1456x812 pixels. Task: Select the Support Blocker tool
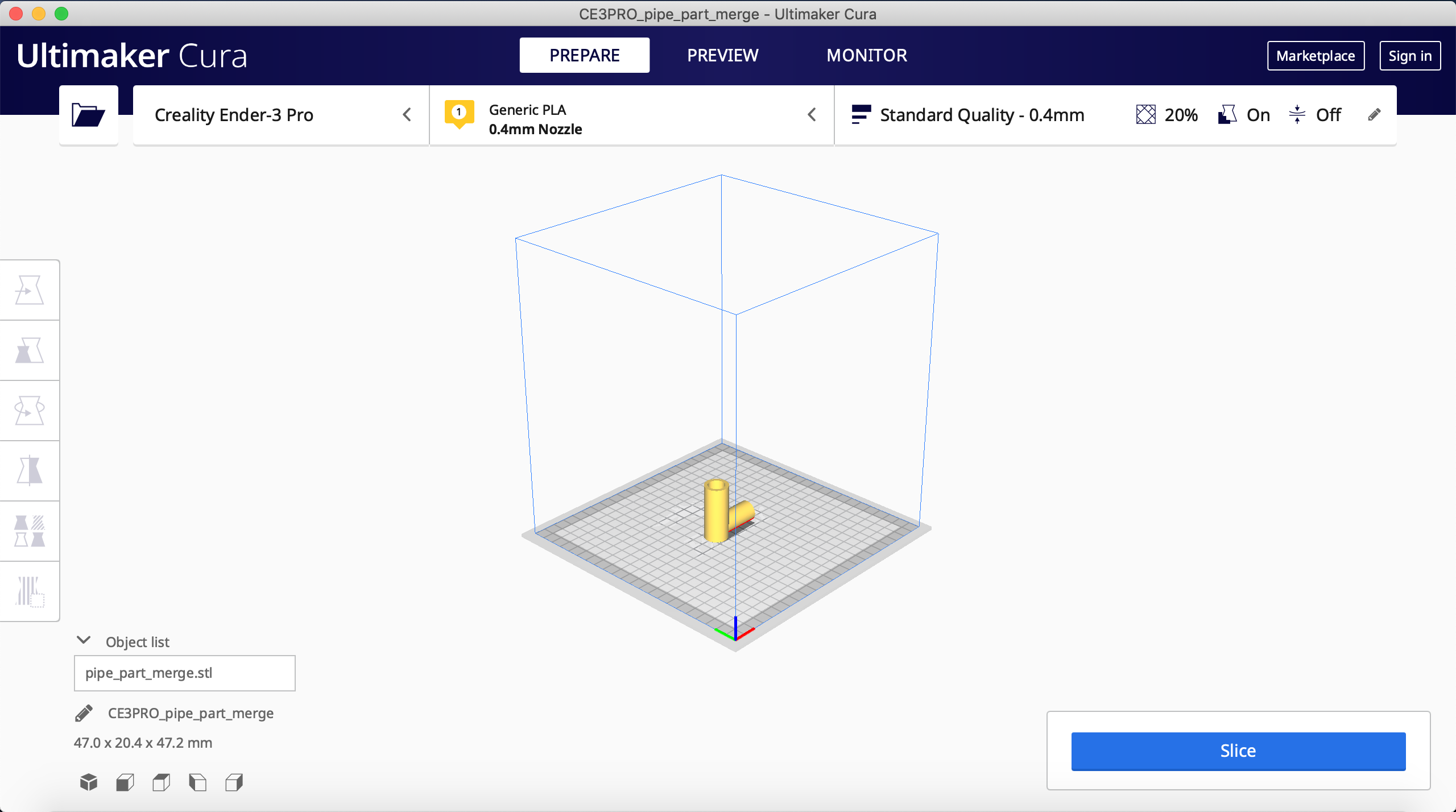[30, 591]
